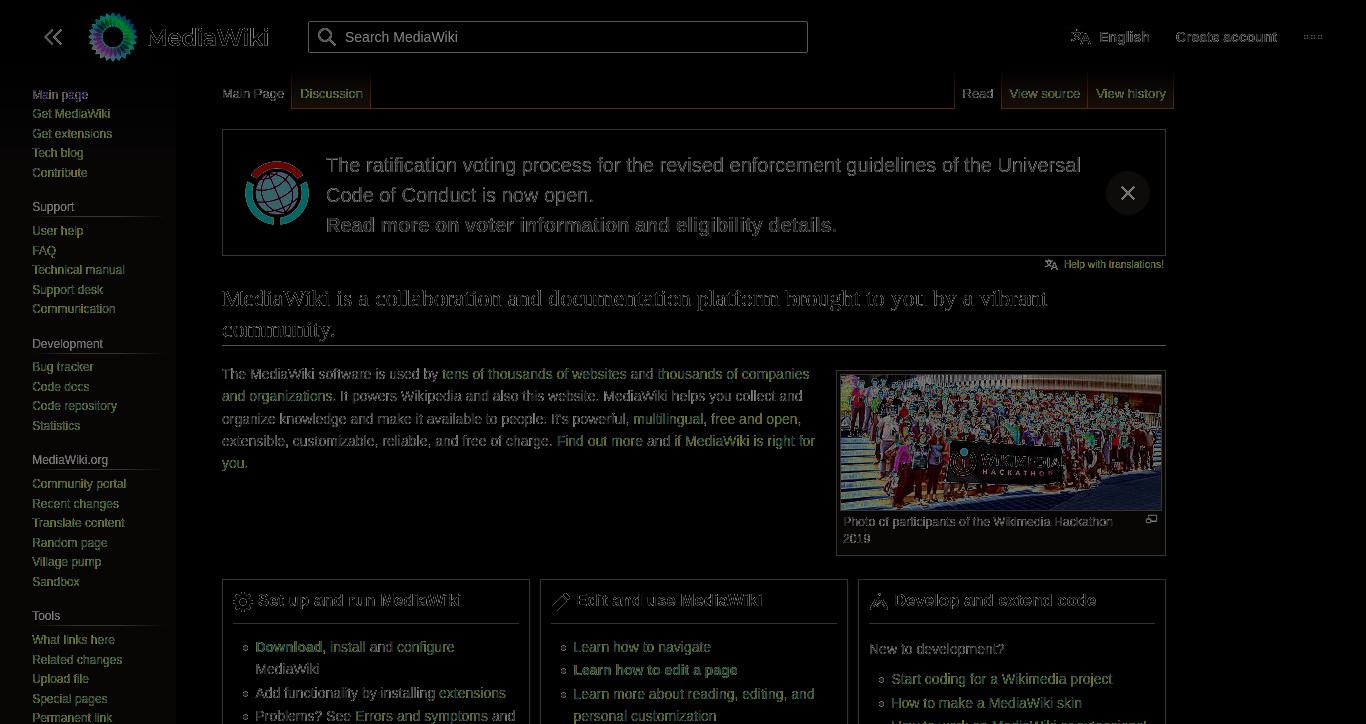Click What links here tool
Screen dimensions: 1366x724
coord(73,640)
